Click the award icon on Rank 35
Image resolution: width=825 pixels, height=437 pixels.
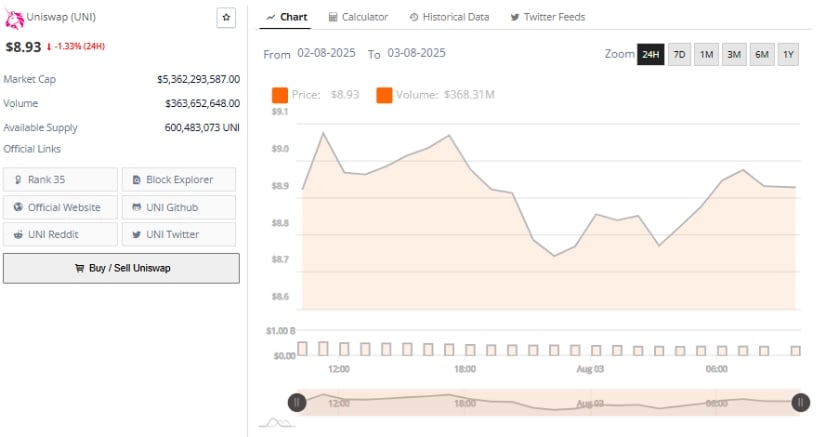point(18,180)
